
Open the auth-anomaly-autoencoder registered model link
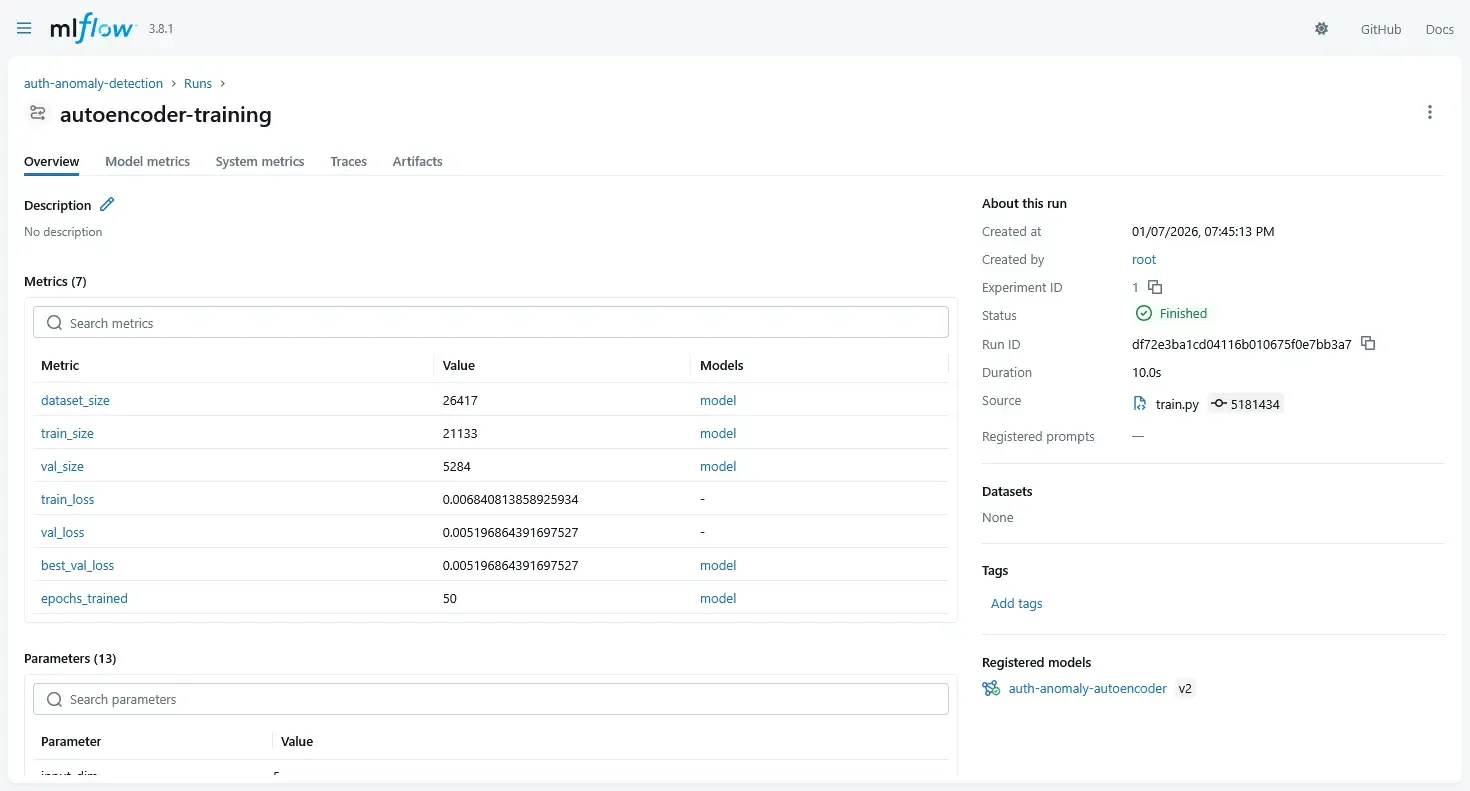click(x=1087, y=688)
